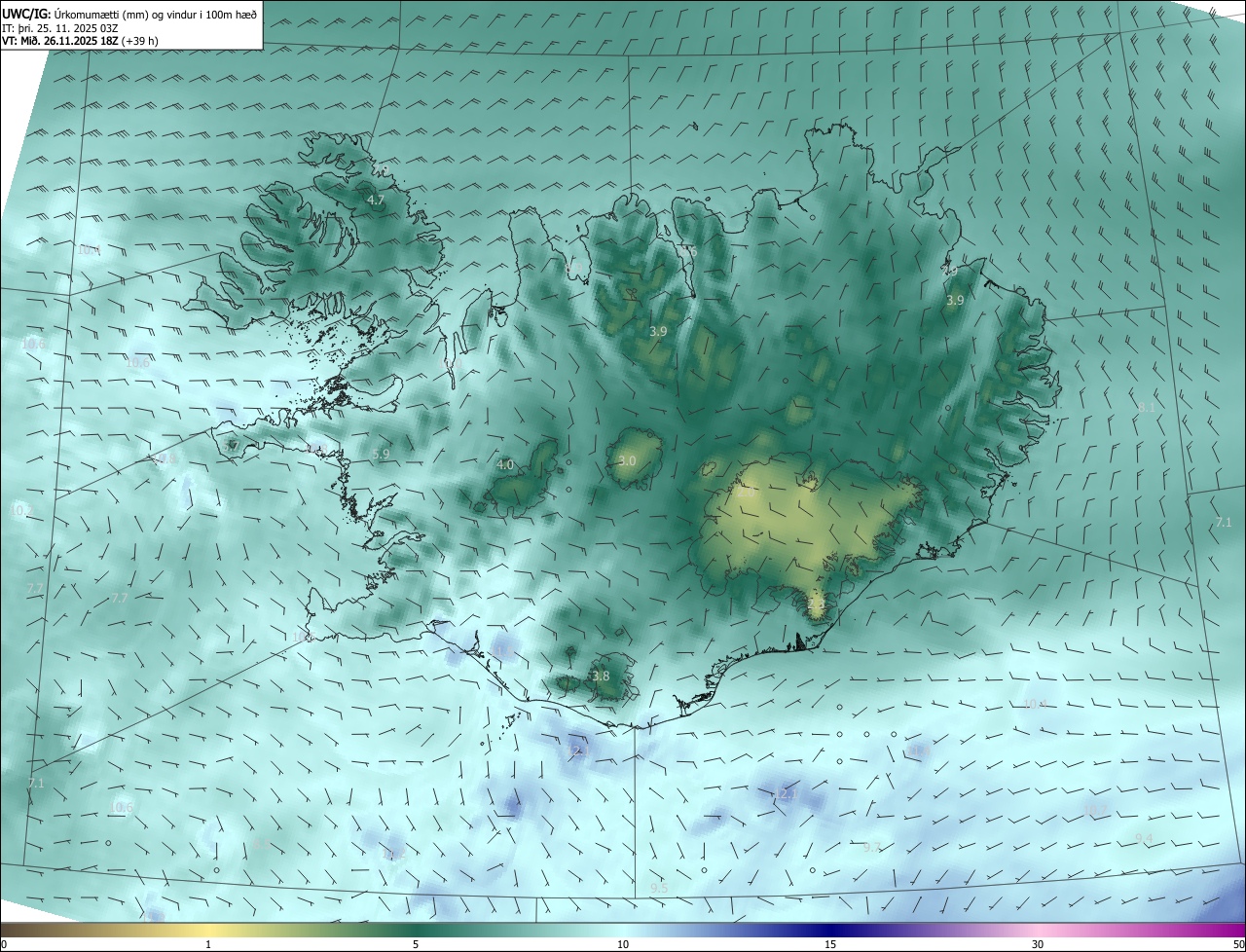Image resolution: width=1246 pixels, height=952 pixels.
Task: Click the '9.5' value near the bottom edge
Action: click(659, 888)
